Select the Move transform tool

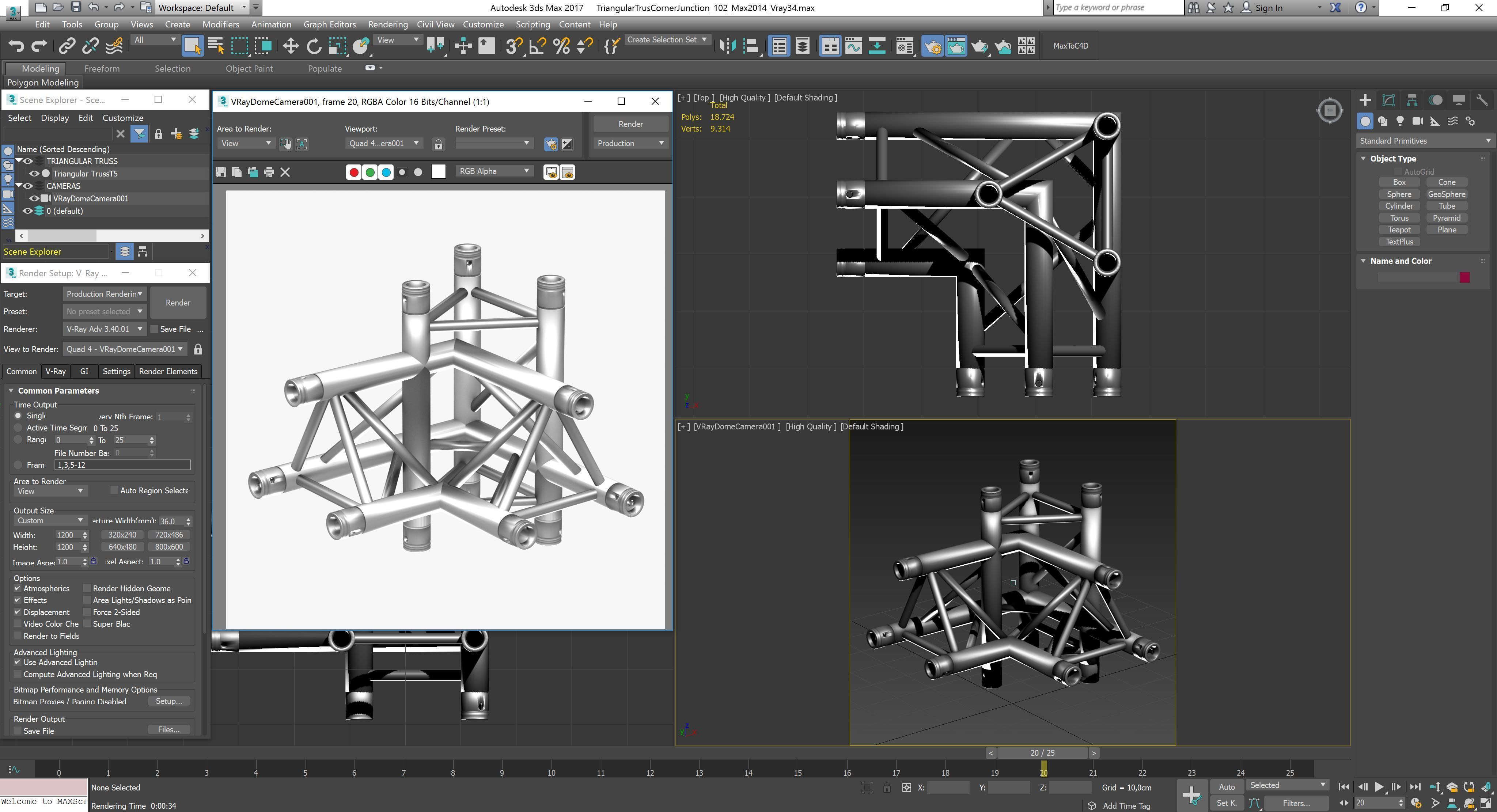pos(290,46)
